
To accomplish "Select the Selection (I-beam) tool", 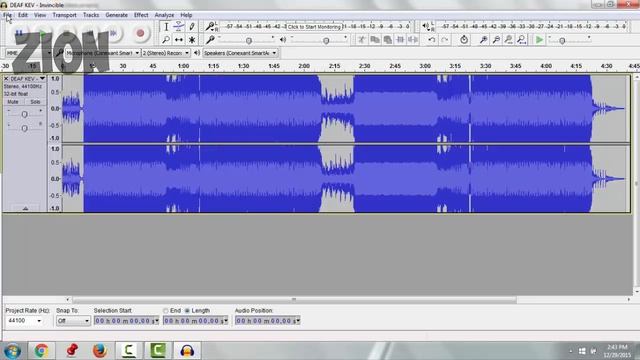I will 166,27.
